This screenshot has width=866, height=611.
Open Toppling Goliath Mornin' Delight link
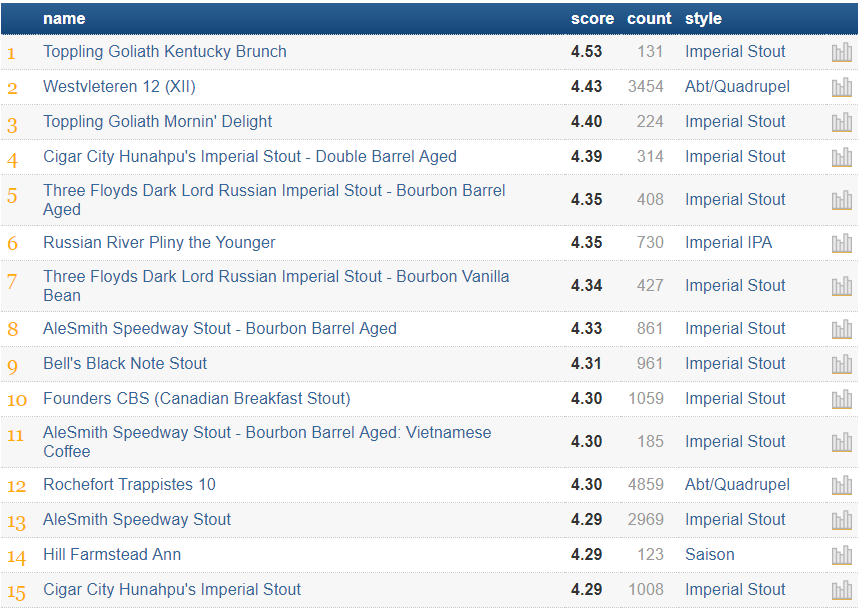[x=157, y=122]
